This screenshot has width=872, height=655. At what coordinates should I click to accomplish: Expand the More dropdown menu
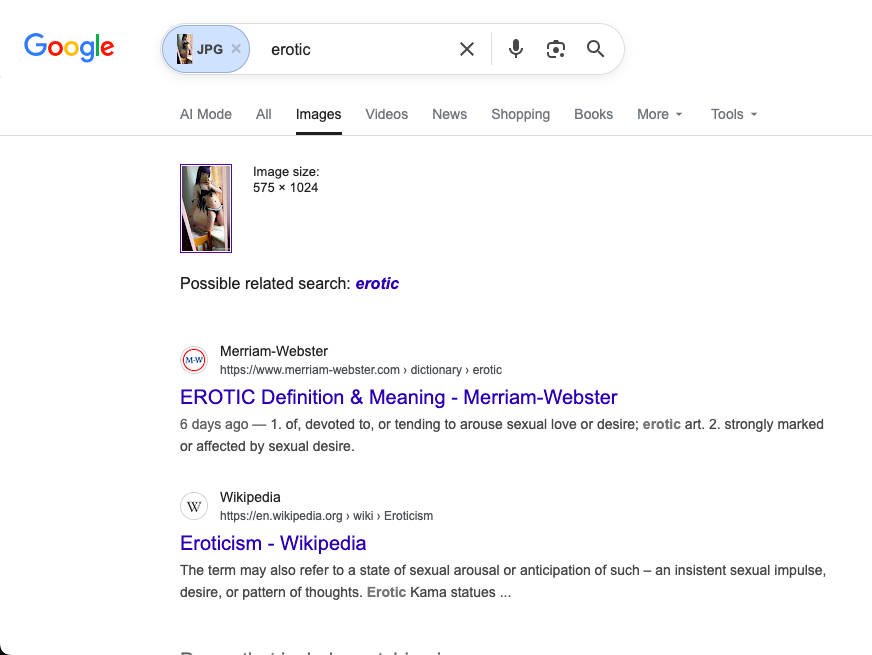click(660, 114)
